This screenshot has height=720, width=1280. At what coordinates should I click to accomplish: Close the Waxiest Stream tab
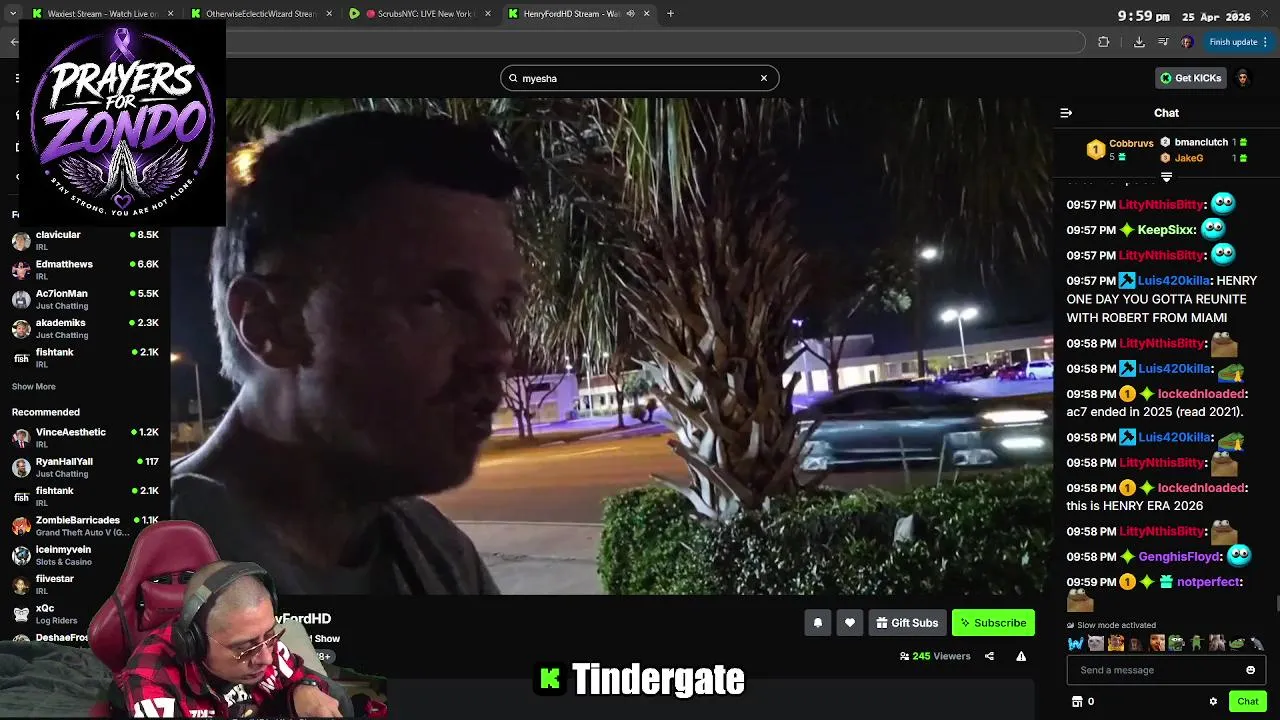click(x=171, y=14)
